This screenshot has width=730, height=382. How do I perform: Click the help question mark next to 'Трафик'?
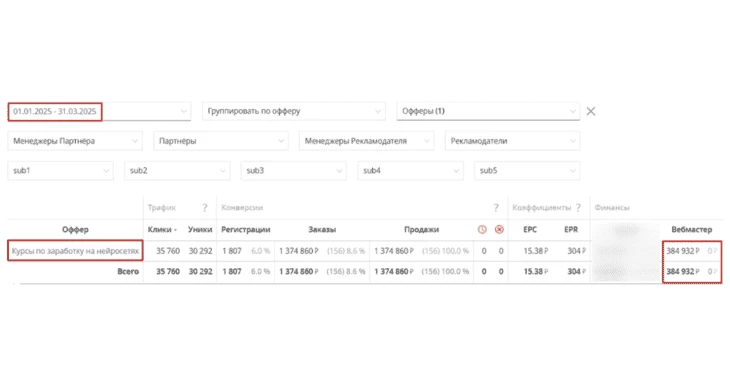pos(205,208)
